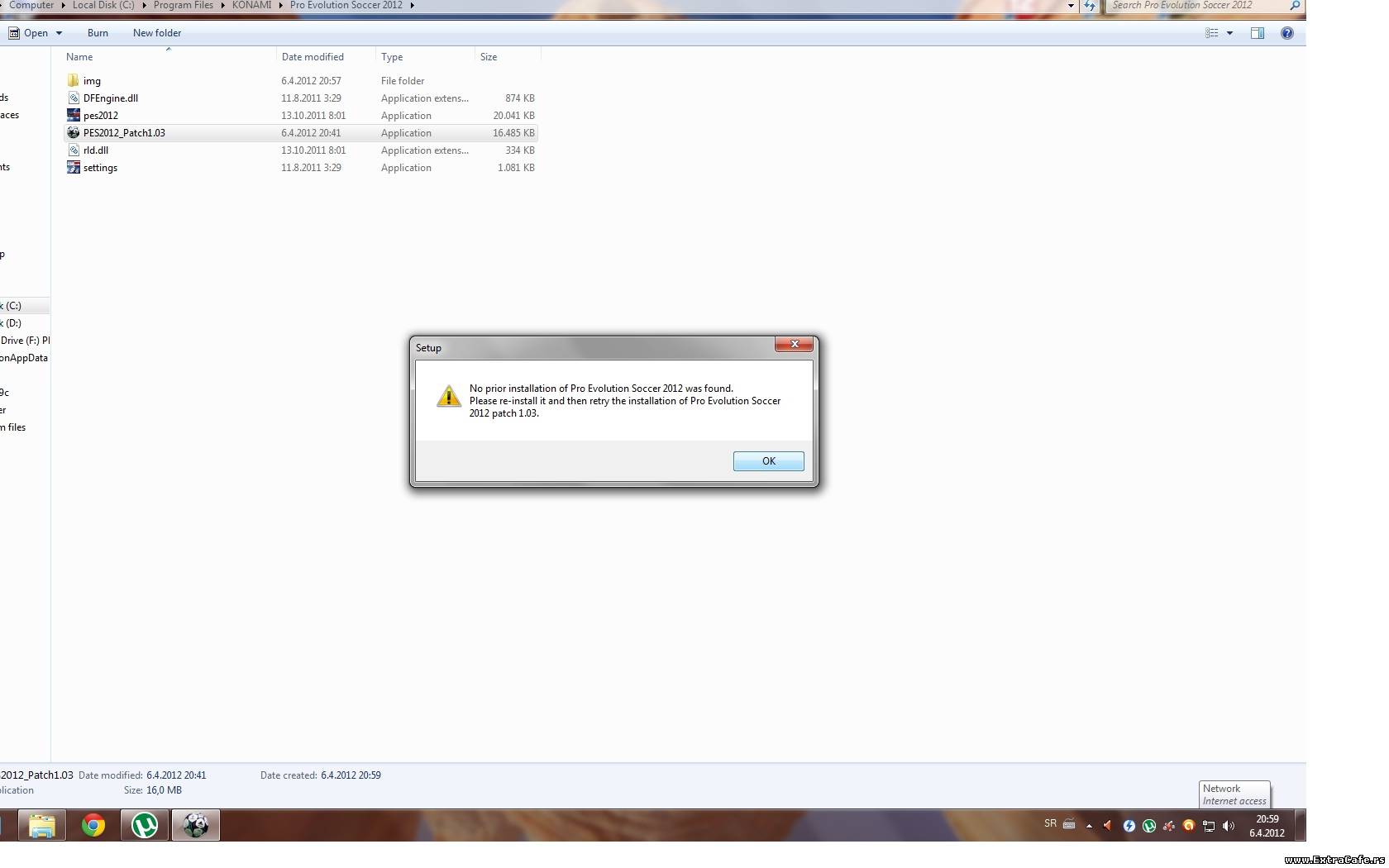Show hidden tray icons arrow
Viewport: 1389px width, 868px height.
pos(1089,825)
